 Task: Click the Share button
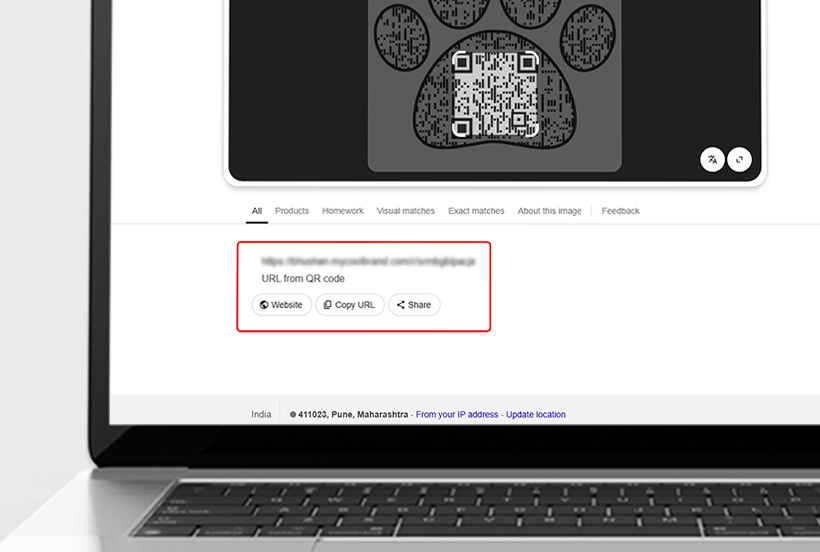tap(414, 305)
